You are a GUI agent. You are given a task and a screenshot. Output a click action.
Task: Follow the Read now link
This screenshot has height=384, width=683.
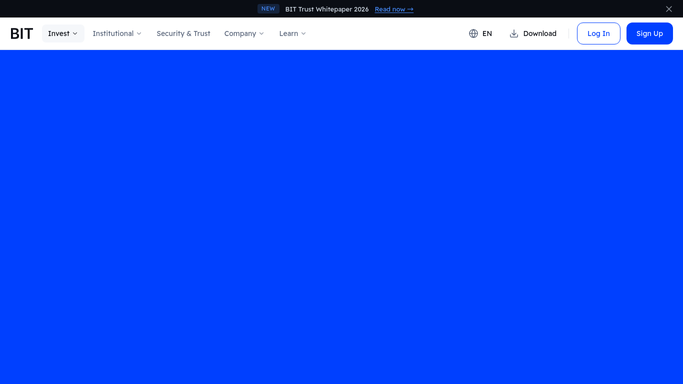coord(394,9)
